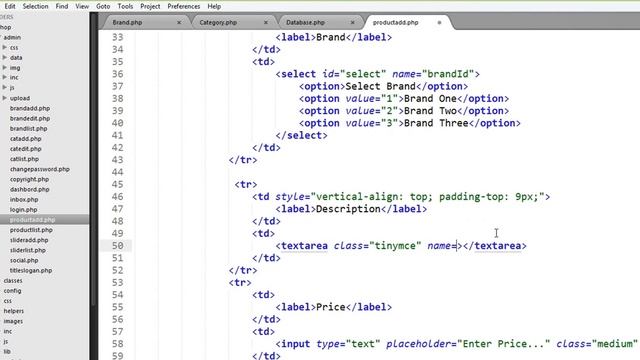Screen dimensions: 640x360
Task: Open slideradd.php from sidebar
Action: point(29,240)
